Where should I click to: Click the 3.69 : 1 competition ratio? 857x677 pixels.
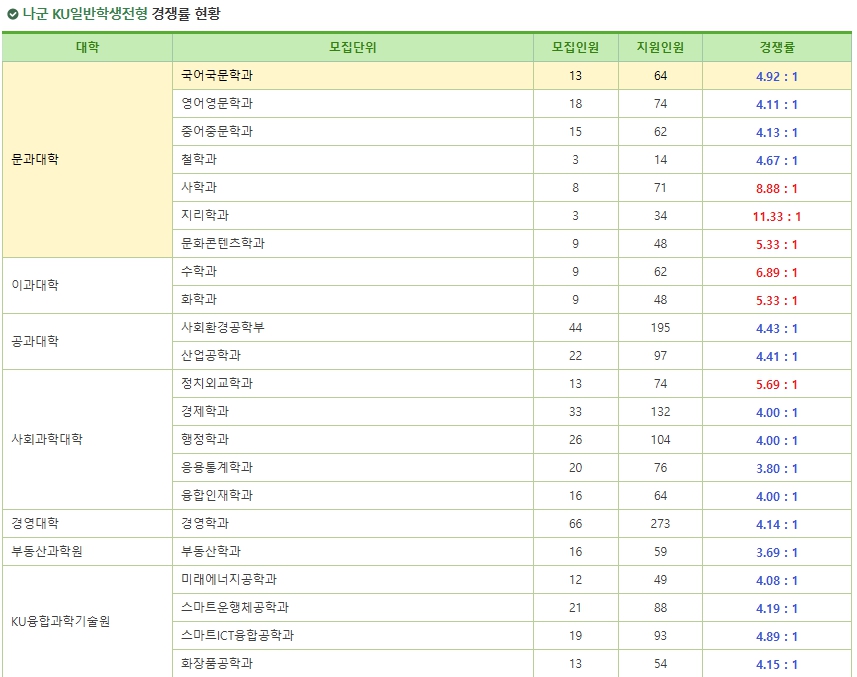pyautogui.click(x=777, y=553)
